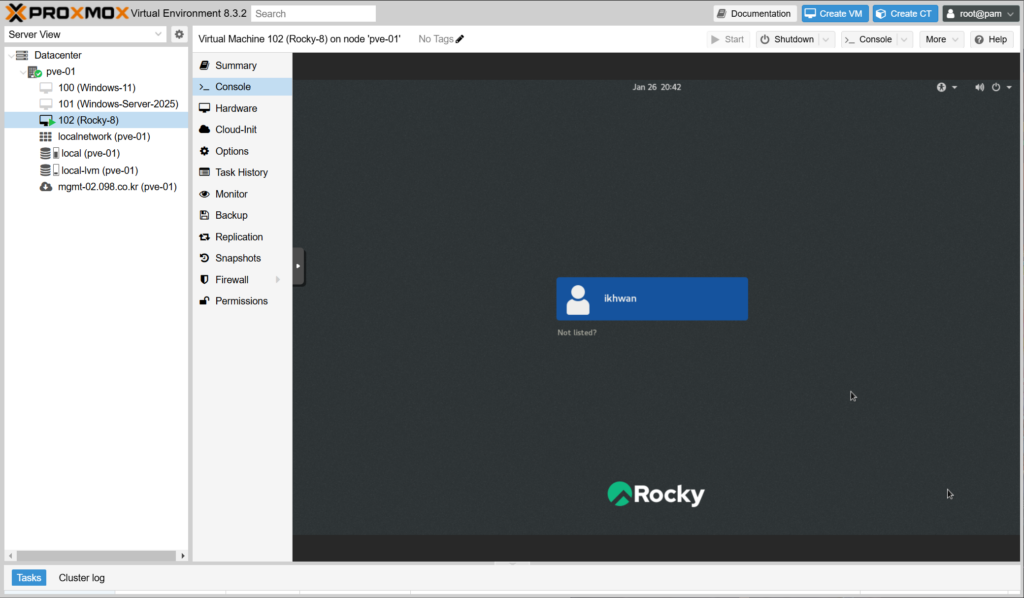Click the pencil icon to edit tags
The height and width of the screenshot is (598, 1024).
[x=460, y=39]
